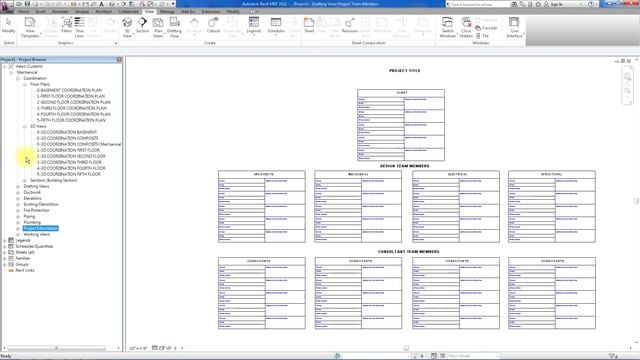Start the Section tool

pyautogui.click(x=142, y=25)
